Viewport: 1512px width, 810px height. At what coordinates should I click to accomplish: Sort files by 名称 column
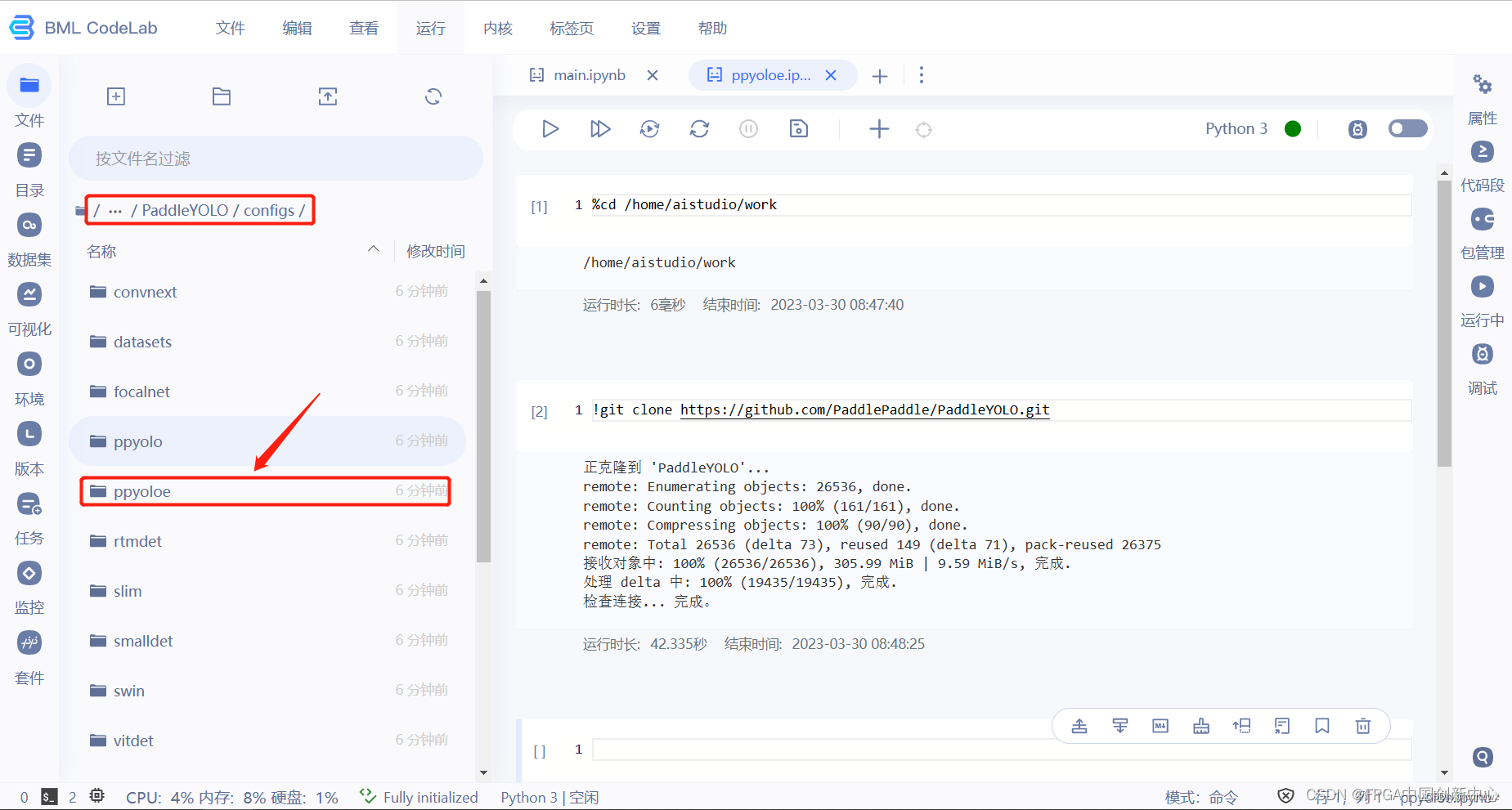101,251
